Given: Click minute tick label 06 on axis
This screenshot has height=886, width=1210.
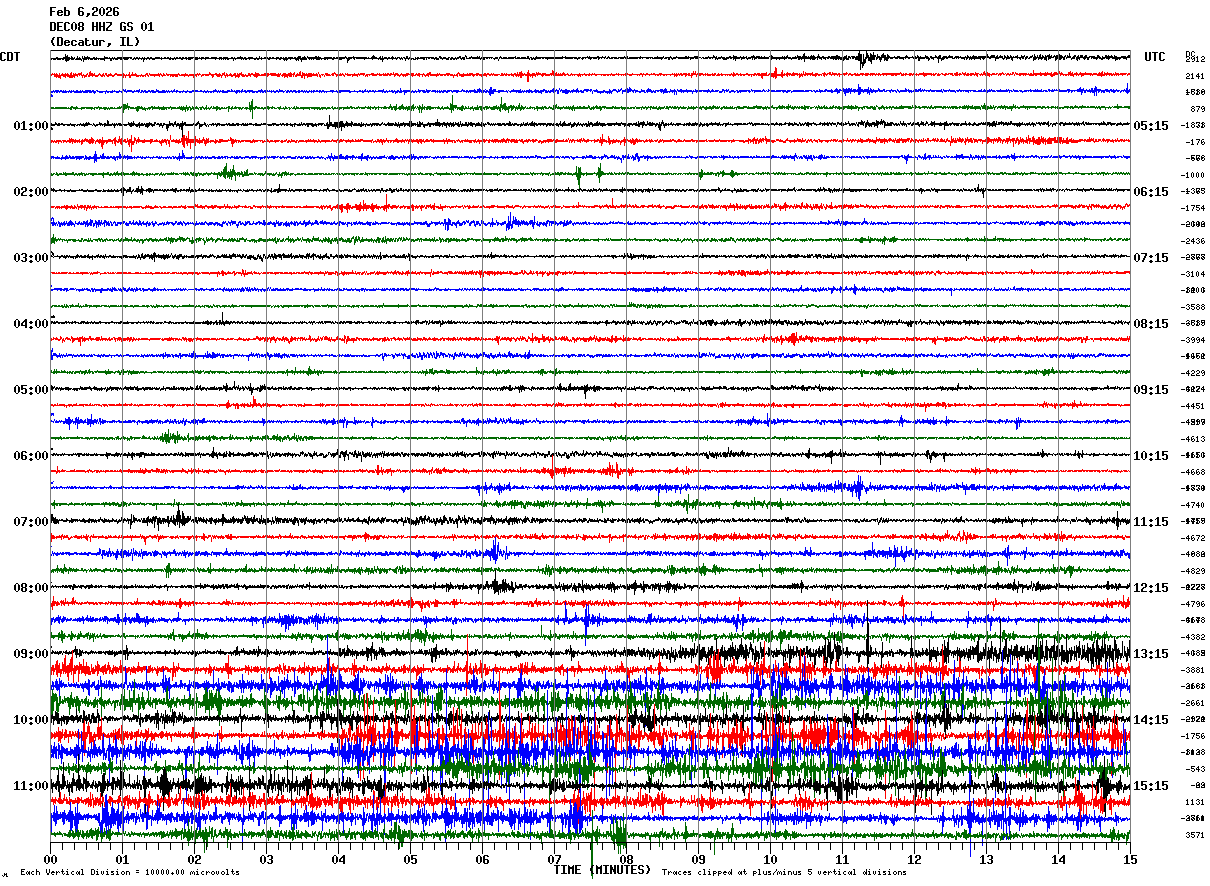Looking at the screenshot, I should pyautogui.click(x=482, y=859).
